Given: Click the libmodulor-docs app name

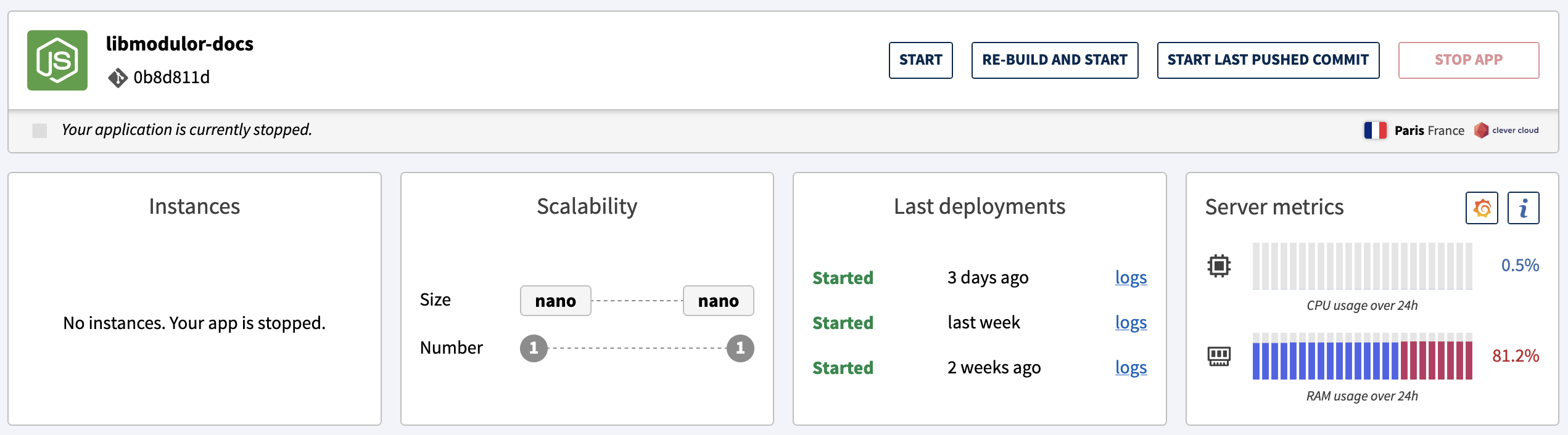Looking at the screenshot, I should (x=179, y=44).
